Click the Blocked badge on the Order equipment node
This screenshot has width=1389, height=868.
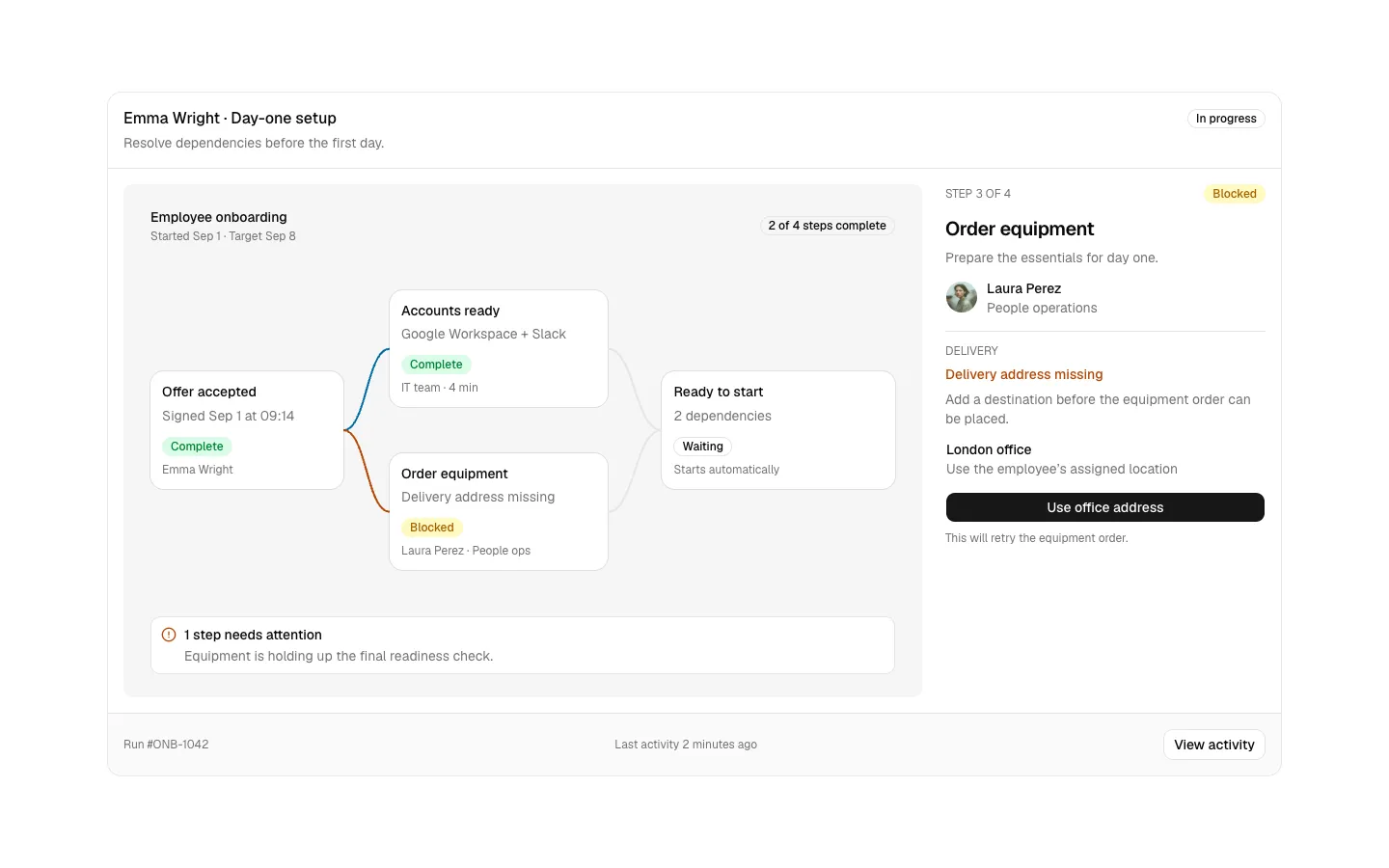432,528
